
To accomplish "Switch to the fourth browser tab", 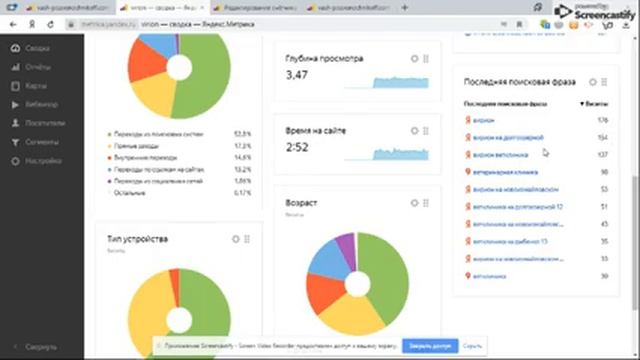I will (x=349, y=8).
